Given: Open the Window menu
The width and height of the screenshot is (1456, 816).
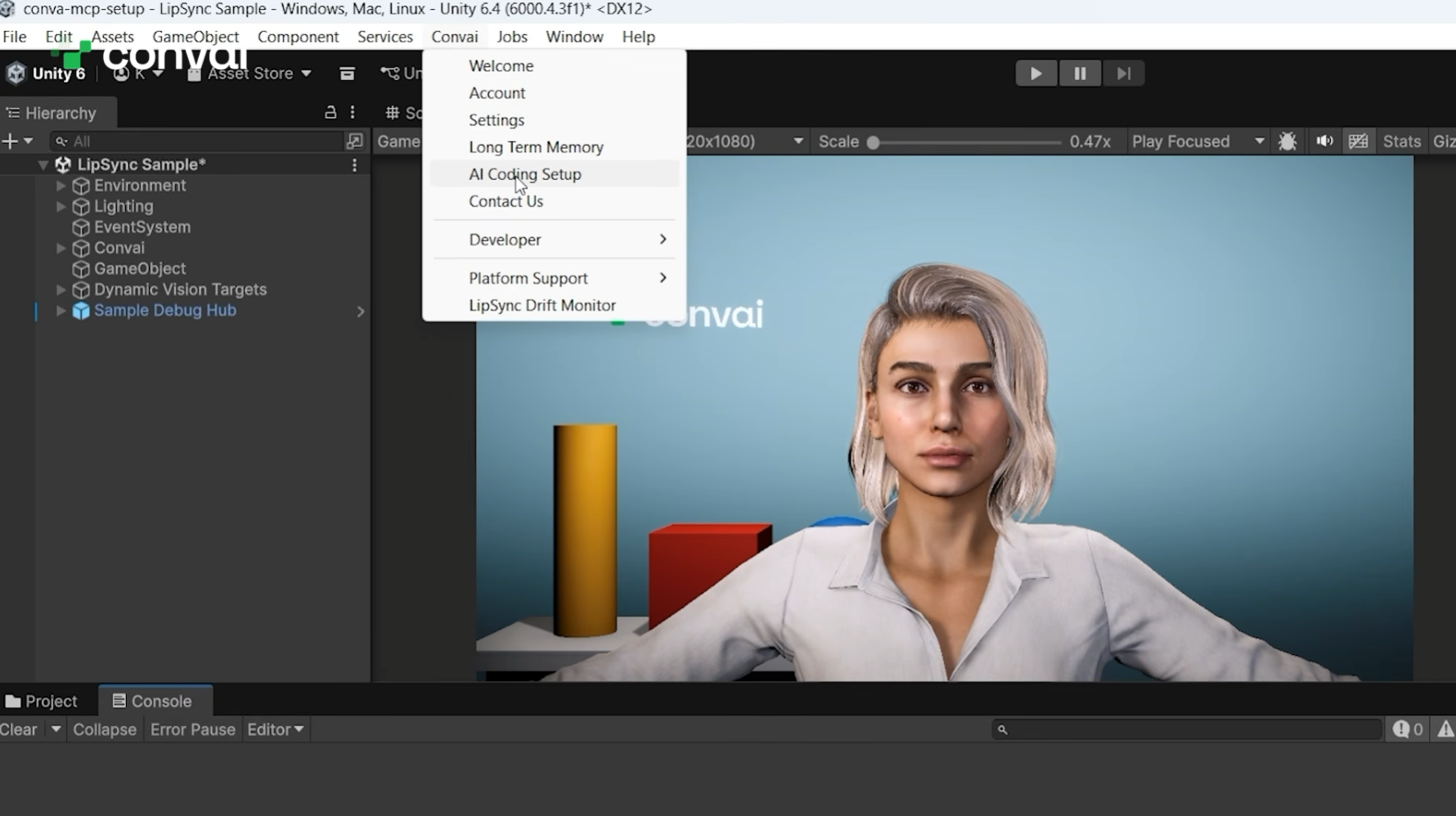Looking at the screenshot, I should point(574,37).
